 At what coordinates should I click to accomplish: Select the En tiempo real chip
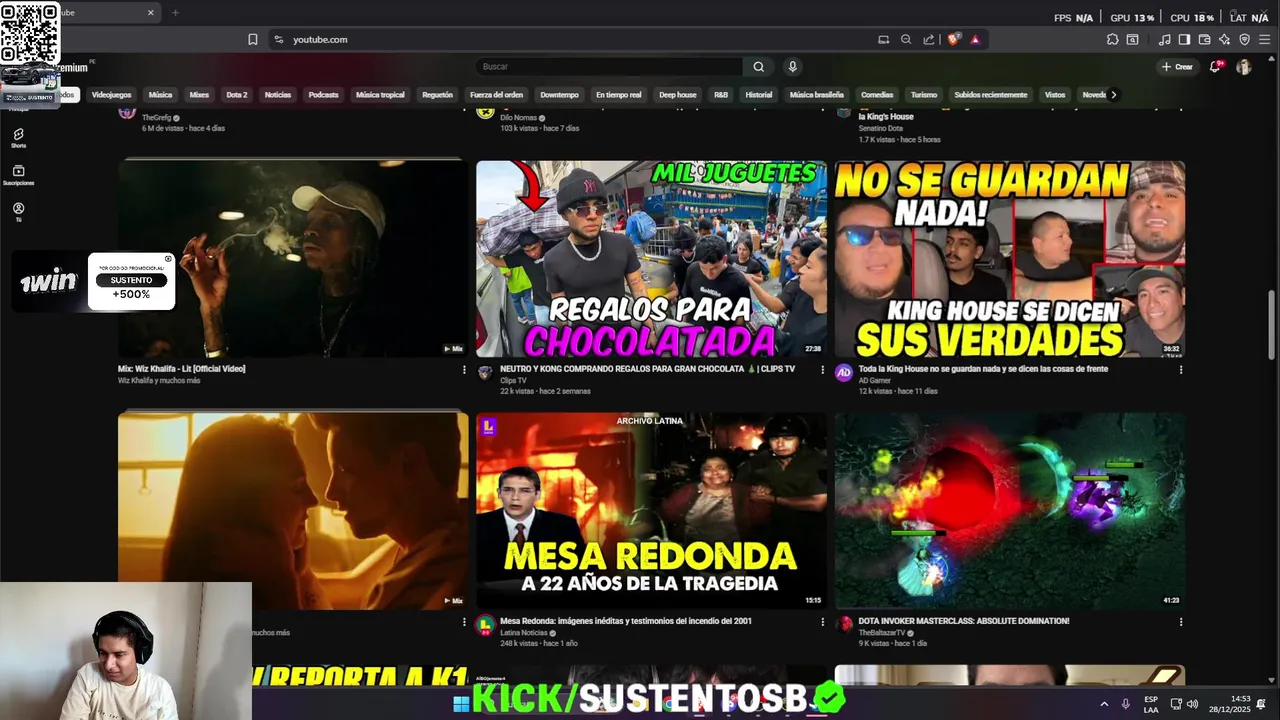point(618,95)
